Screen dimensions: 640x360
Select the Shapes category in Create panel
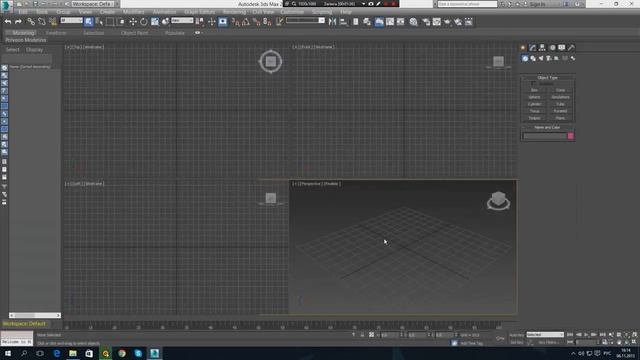point(533,58)
